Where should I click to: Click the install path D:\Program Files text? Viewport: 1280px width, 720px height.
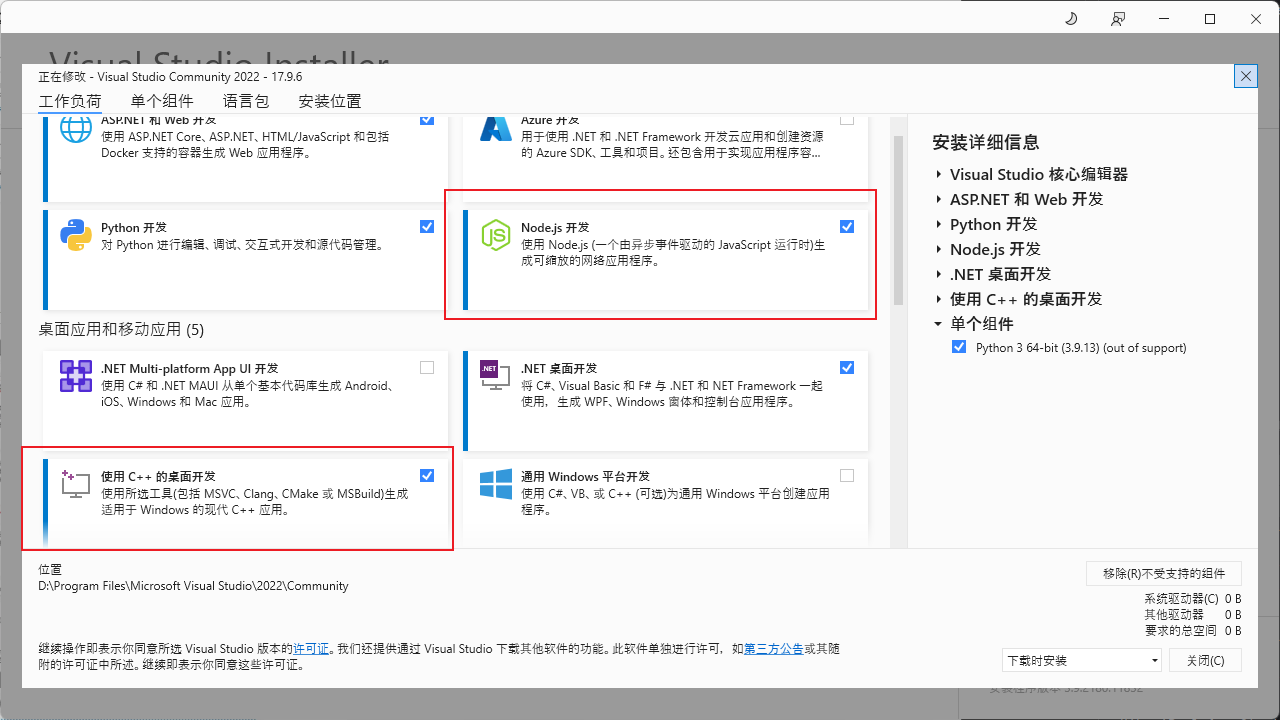193,586
